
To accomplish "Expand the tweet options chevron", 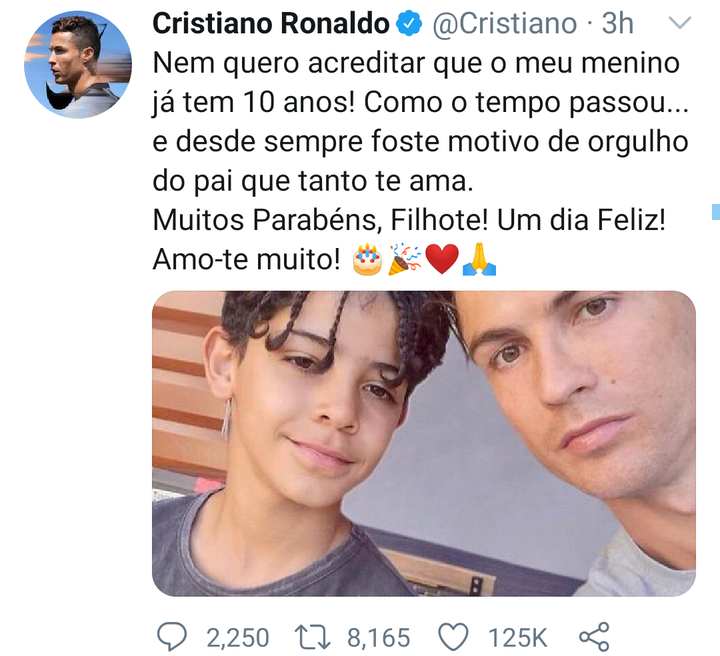I will pos(678,24).
